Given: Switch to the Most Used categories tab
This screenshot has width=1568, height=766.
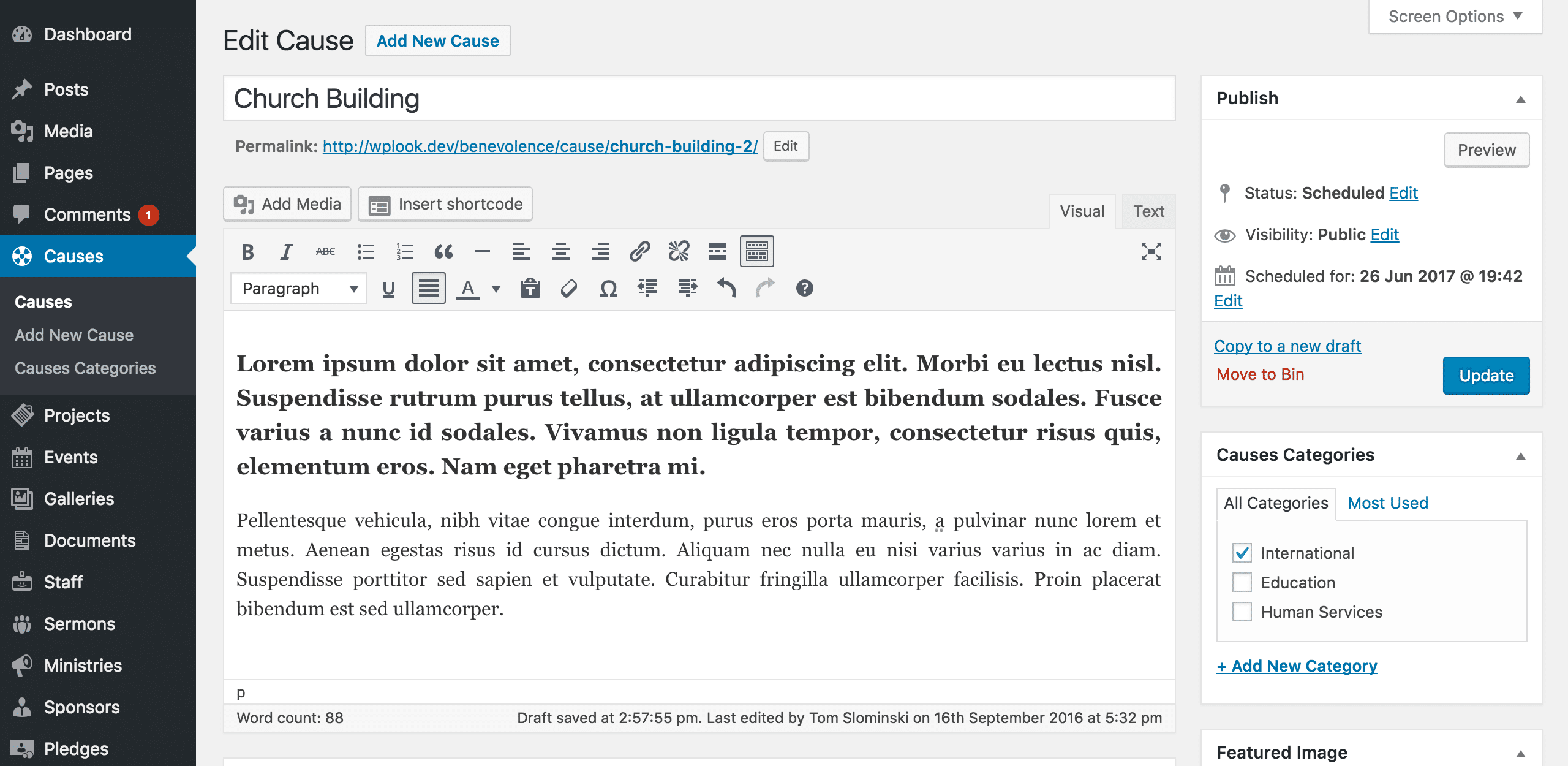Looking at the screenshot, I should pyautogui.click(x=1388, y=503).
